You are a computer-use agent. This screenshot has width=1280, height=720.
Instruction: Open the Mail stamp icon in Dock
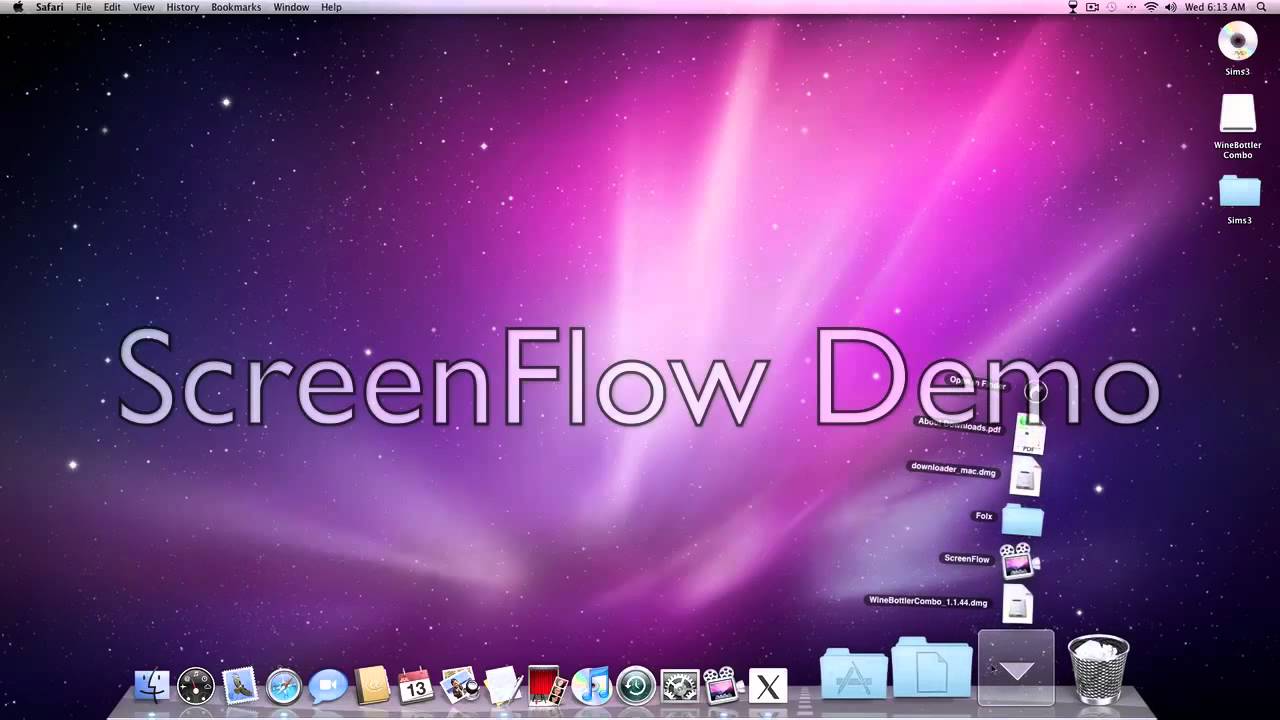pyautogui.click(x=240, y=686)
